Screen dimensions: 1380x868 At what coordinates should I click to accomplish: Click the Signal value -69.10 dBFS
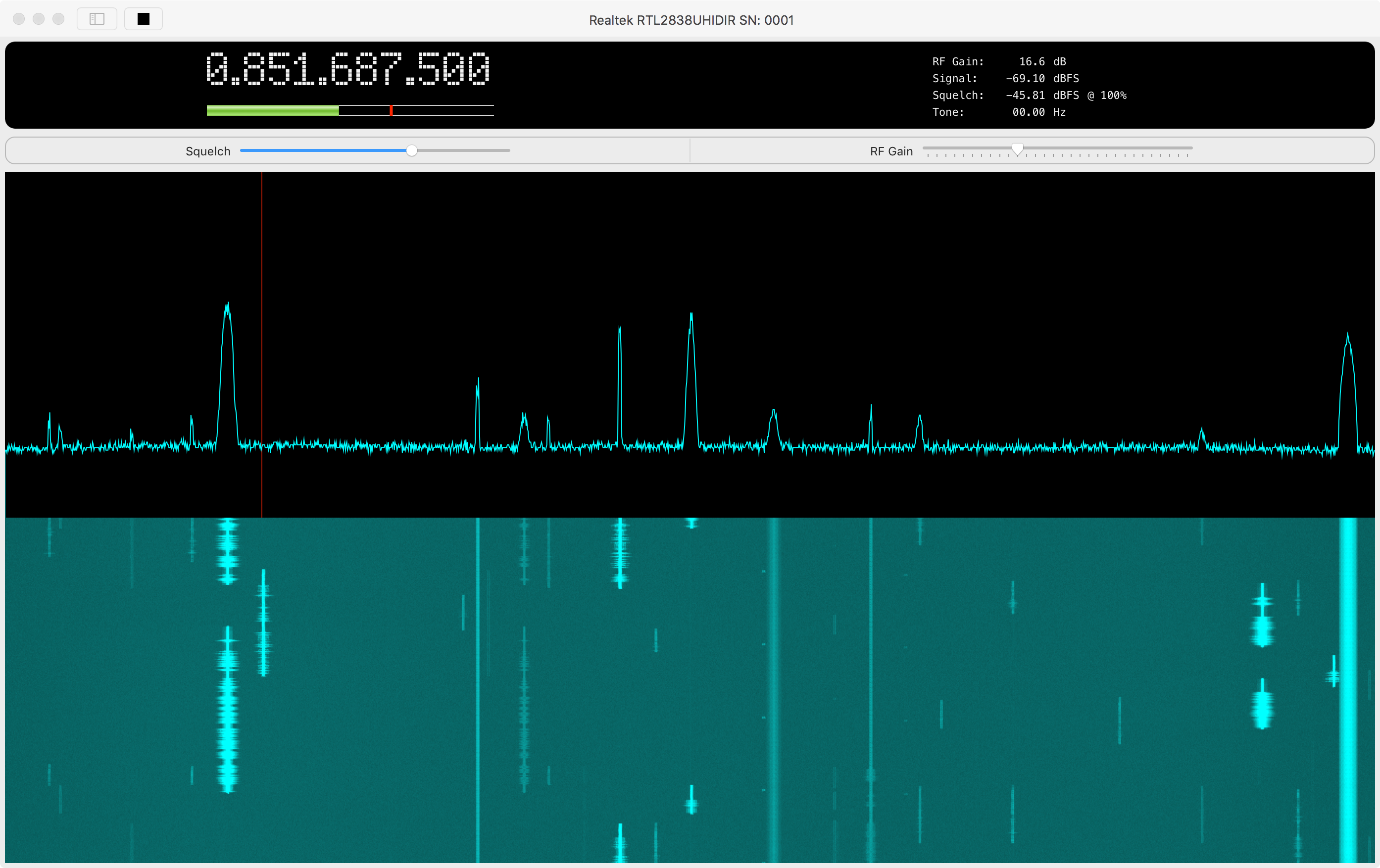[1042, 79]
